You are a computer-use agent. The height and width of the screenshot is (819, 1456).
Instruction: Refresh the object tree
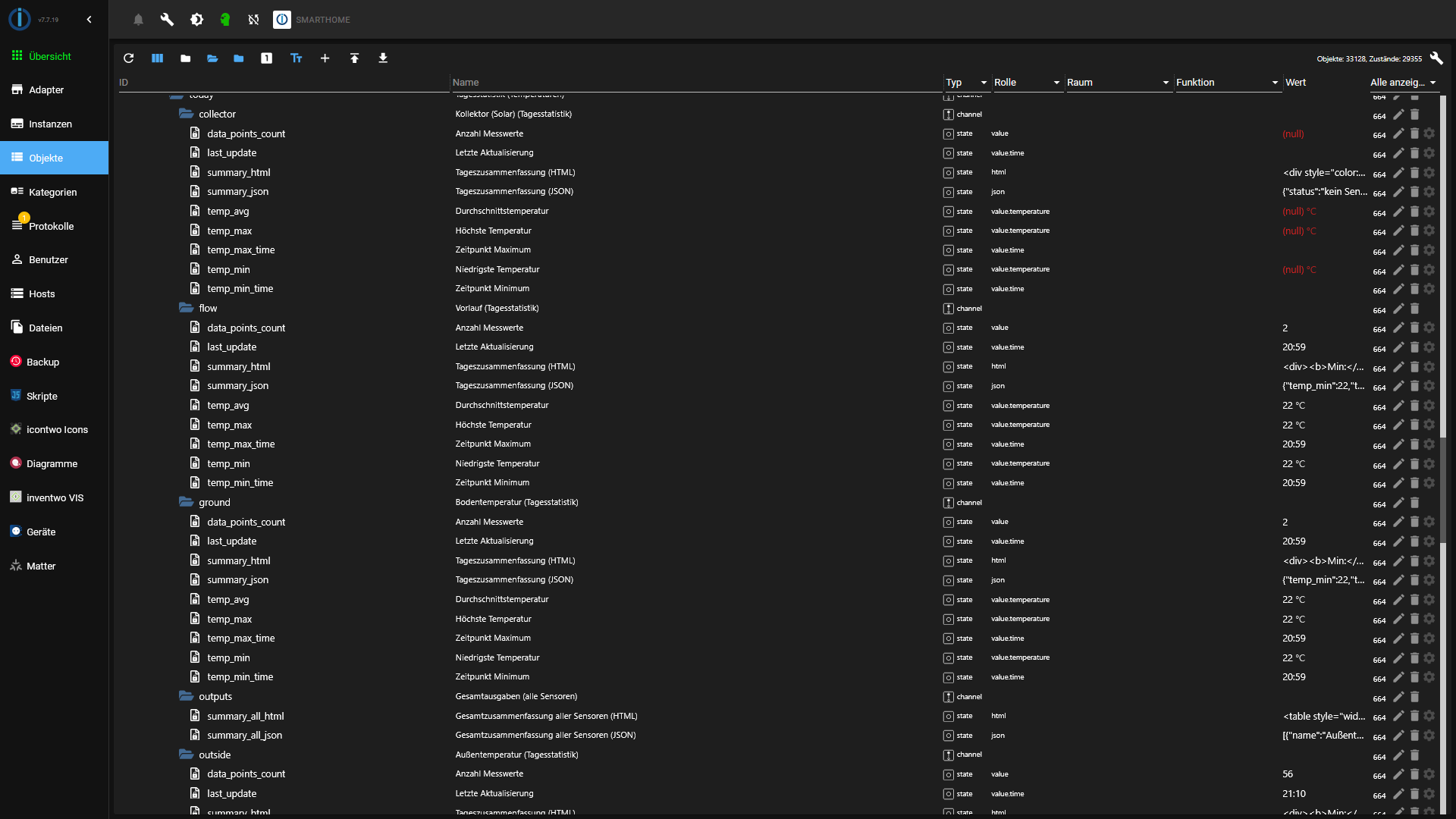coord(128,58)
